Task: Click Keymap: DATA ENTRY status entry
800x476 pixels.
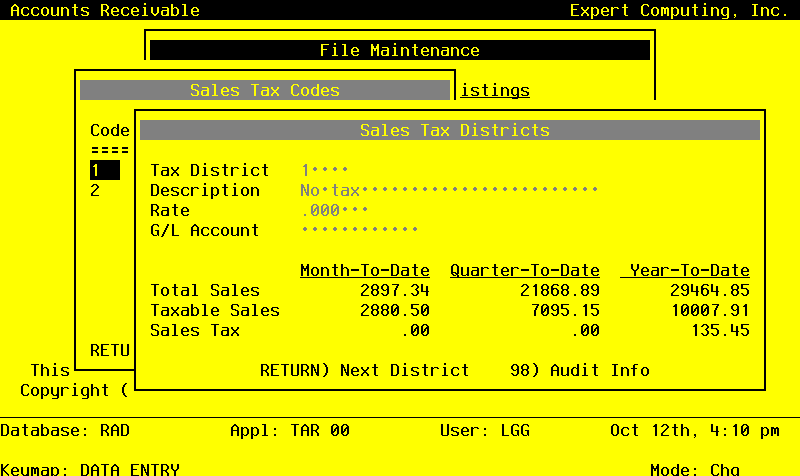Action: [x=90, y=469]
